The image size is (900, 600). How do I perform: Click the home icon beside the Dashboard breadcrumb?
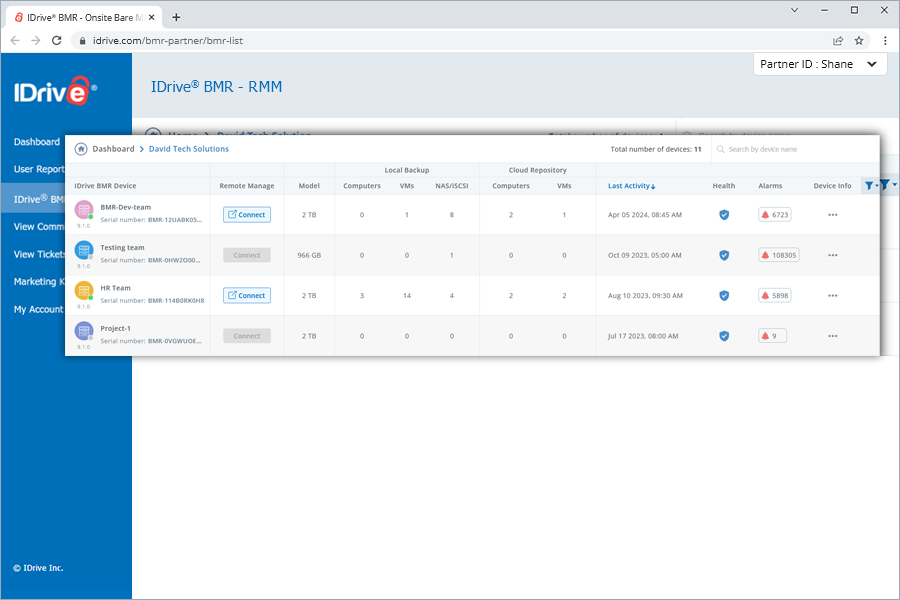pos(81,149)
